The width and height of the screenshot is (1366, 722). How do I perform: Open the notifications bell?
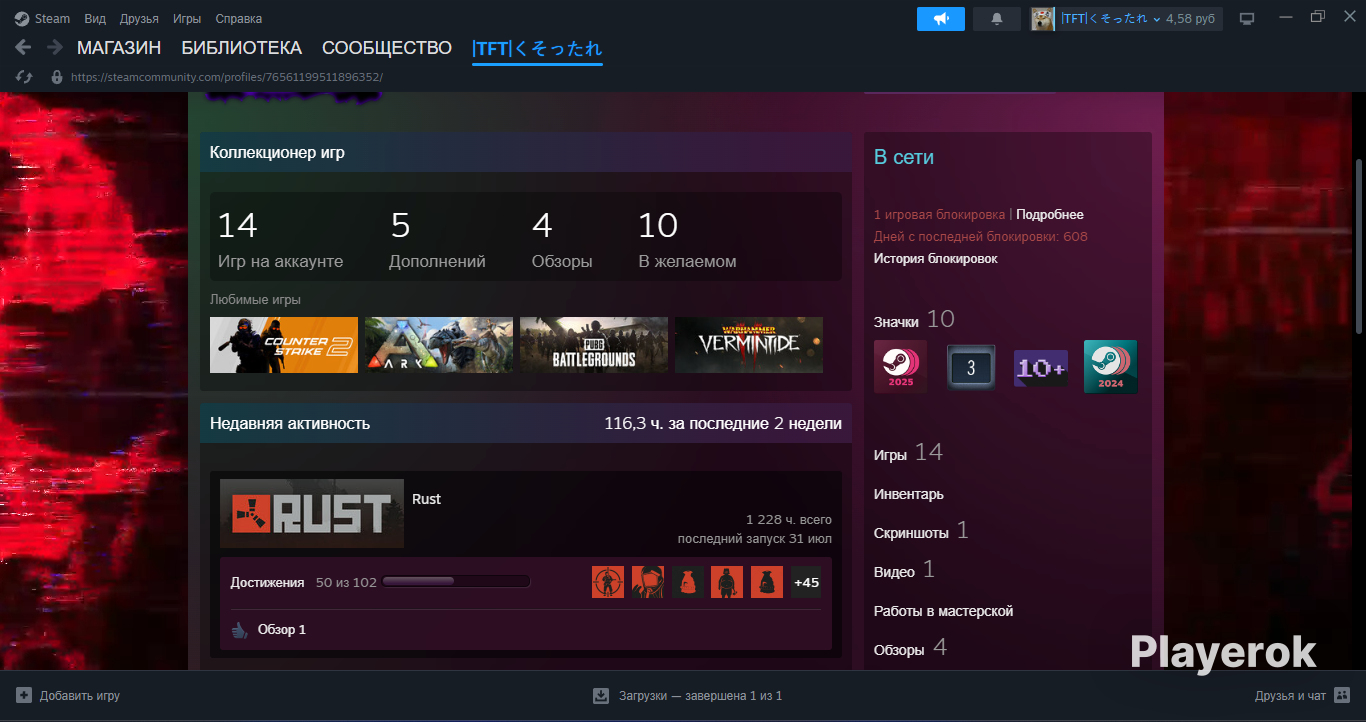[997, 19]
